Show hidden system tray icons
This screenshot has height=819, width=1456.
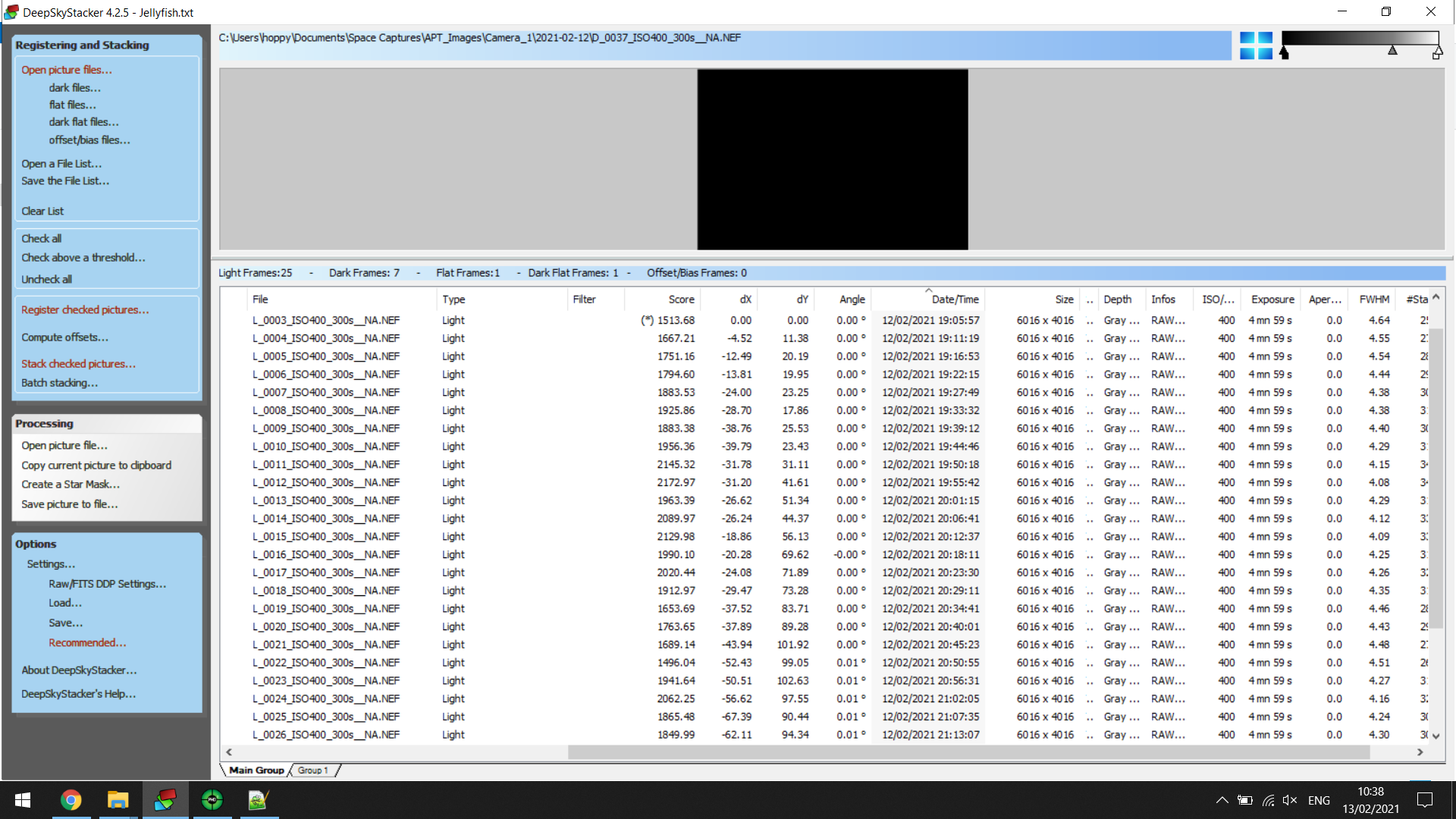pos(1222,800)
